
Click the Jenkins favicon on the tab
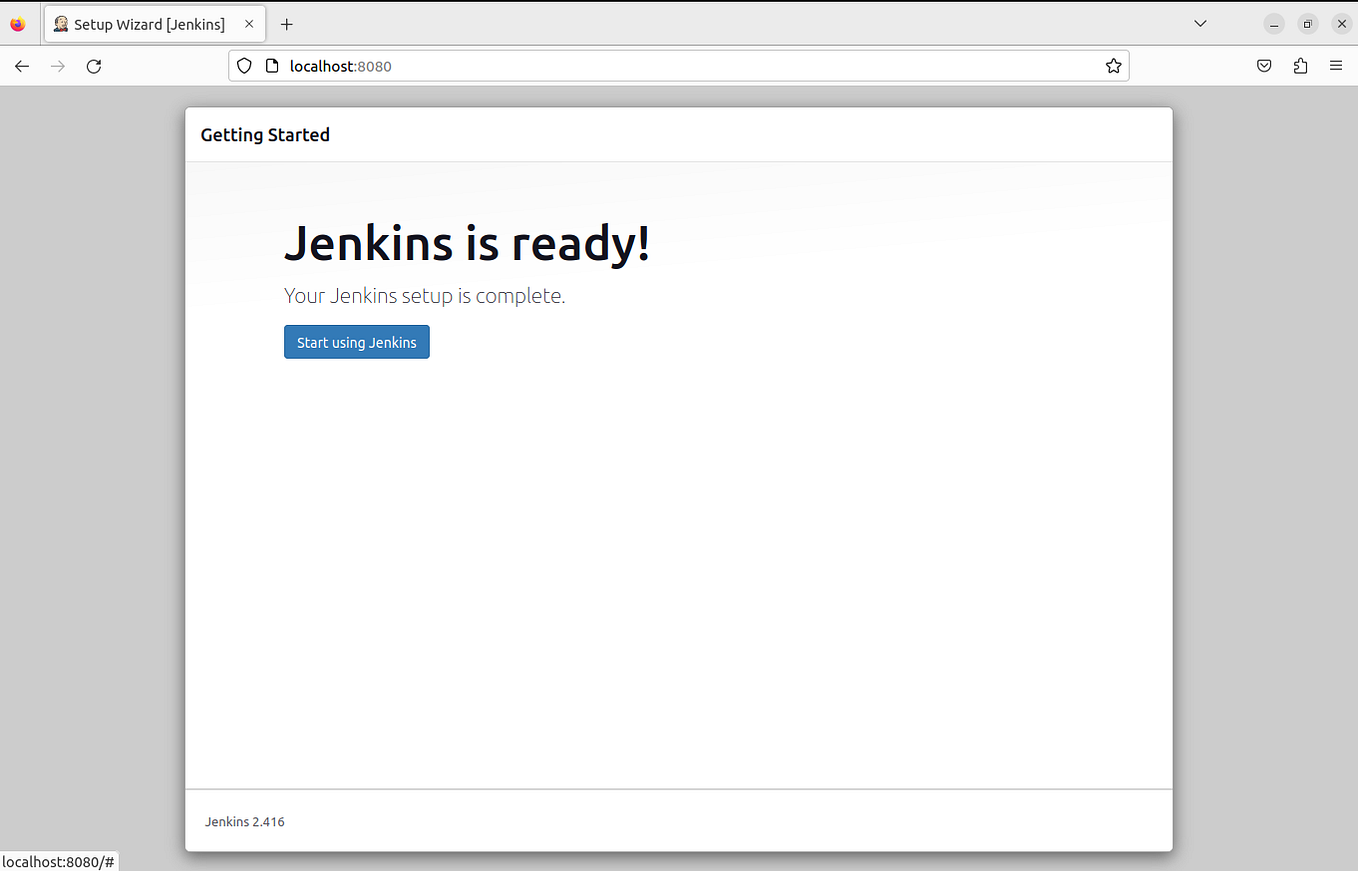61,23
